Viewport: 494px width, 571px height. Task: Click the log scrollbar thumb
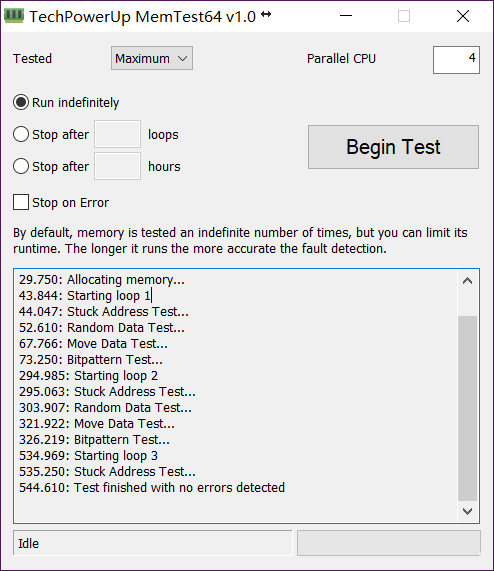tap(467, 408)
